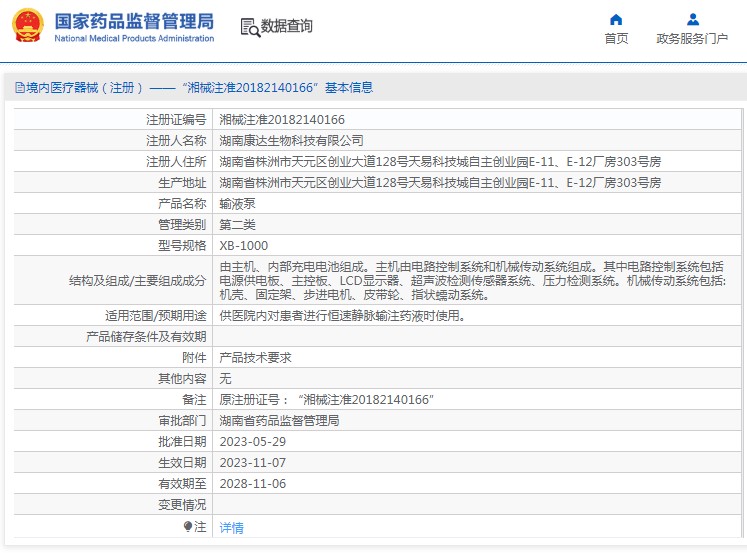Open the 政务服务门户 link text
This screenshot has width=747, height=553.
tap(692, 39)
